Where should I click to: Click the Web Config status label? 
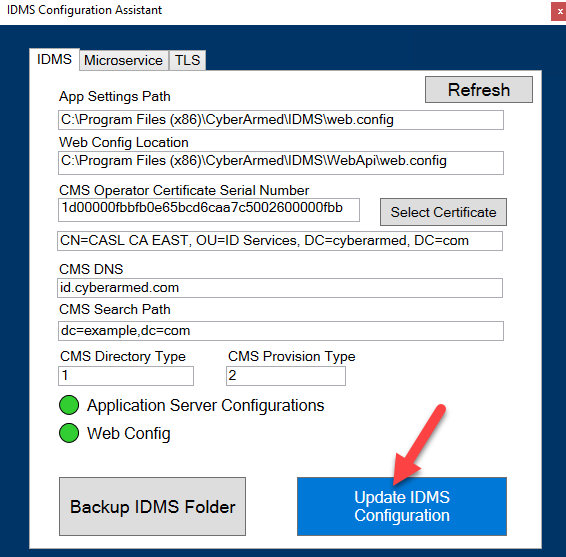click(x=129, y=434)
